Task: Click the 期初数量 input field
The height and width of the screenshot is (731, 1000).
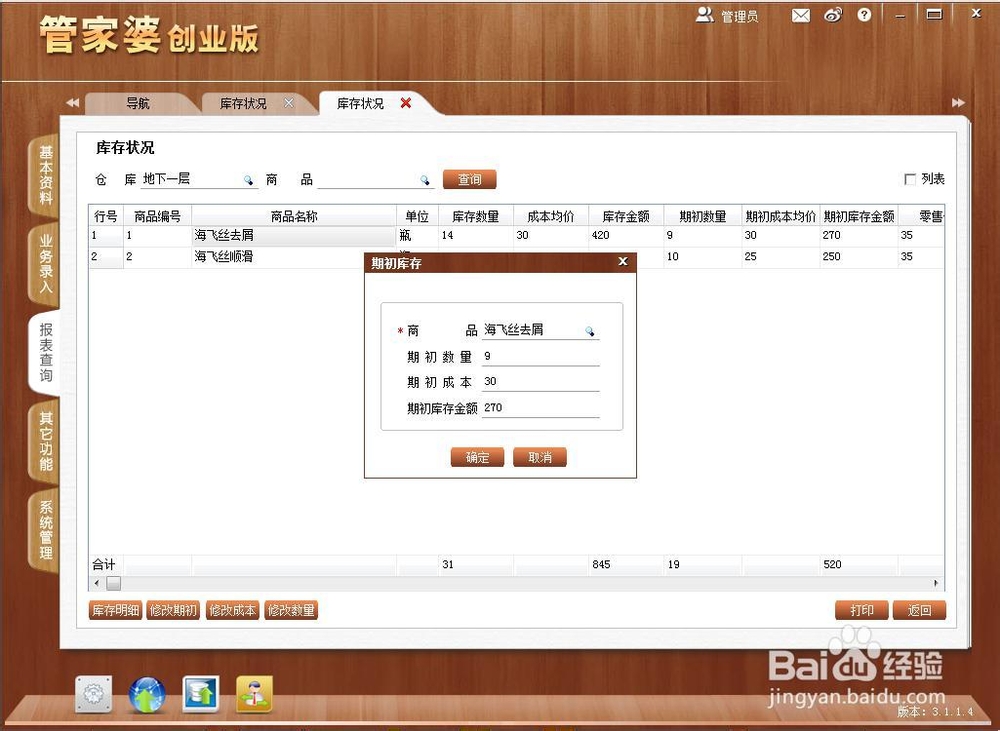Action: 540,357
